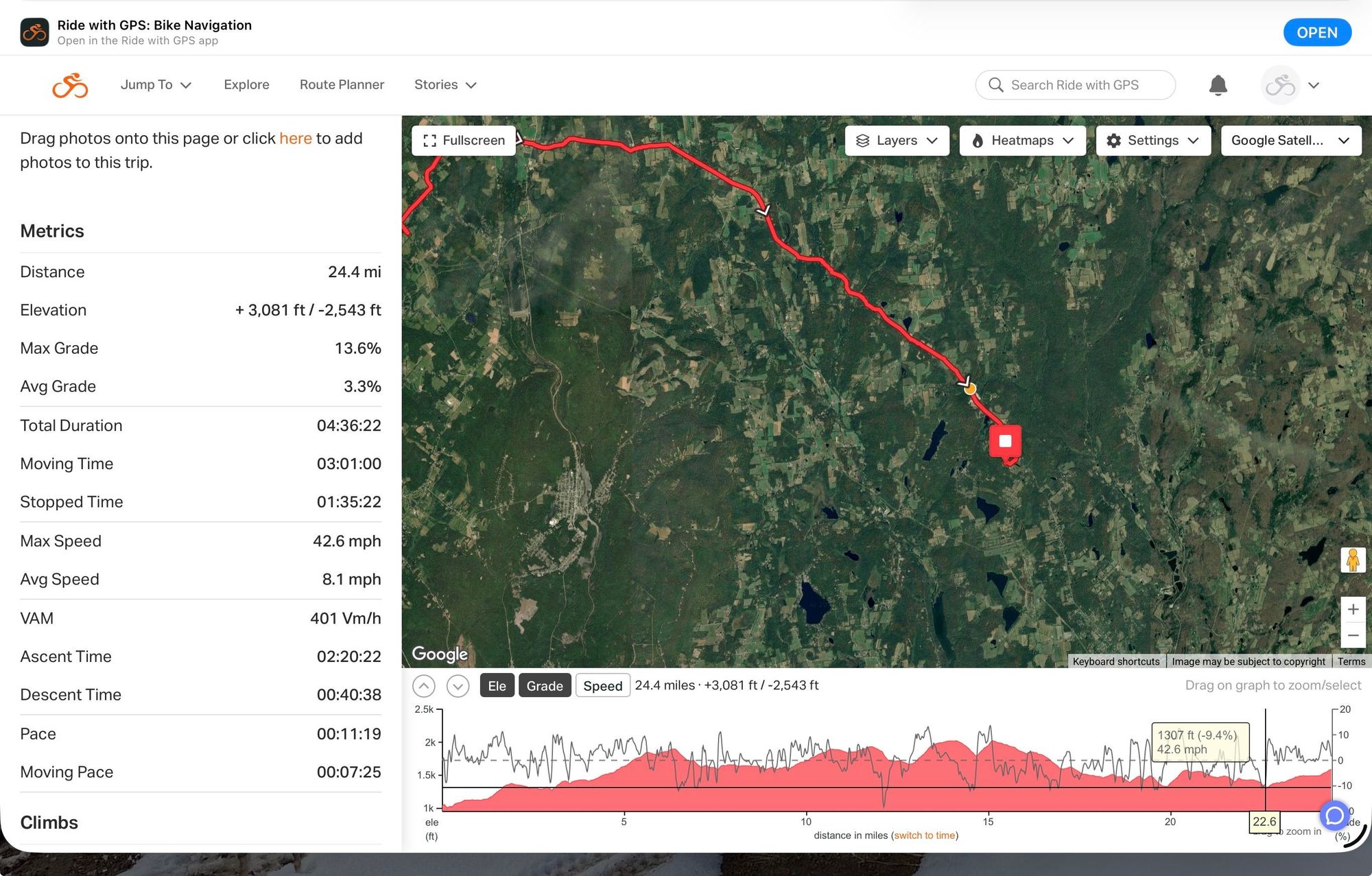Toggle the Speed graph display
1372x876 pixels.
click(602, 686)
